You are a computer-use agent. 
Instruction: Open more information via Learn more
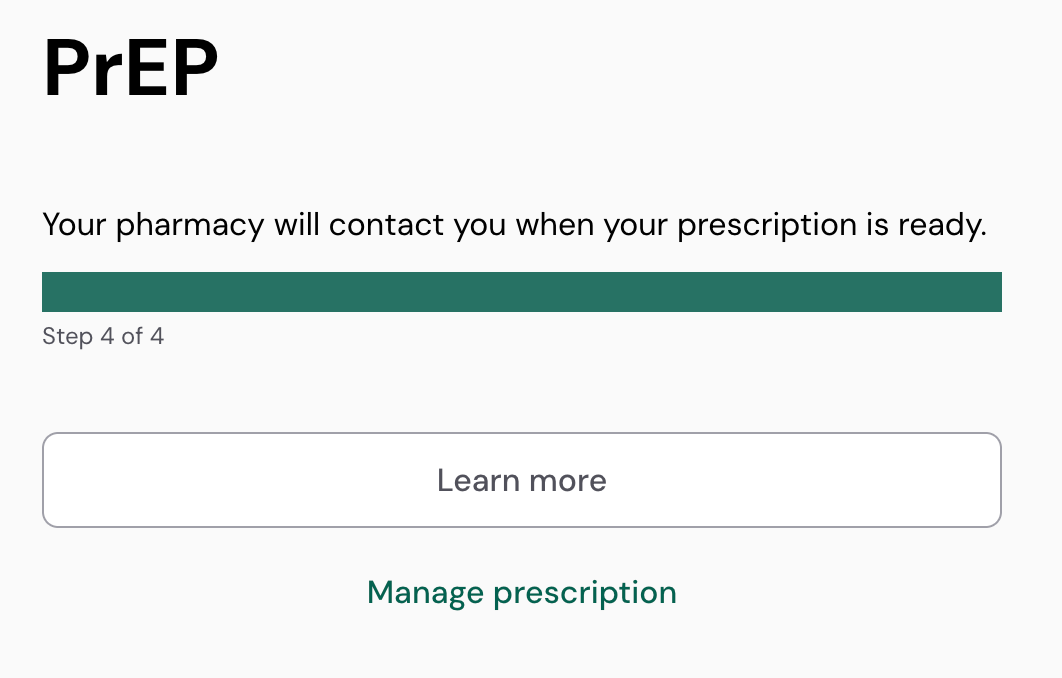[x=521, y=480]
